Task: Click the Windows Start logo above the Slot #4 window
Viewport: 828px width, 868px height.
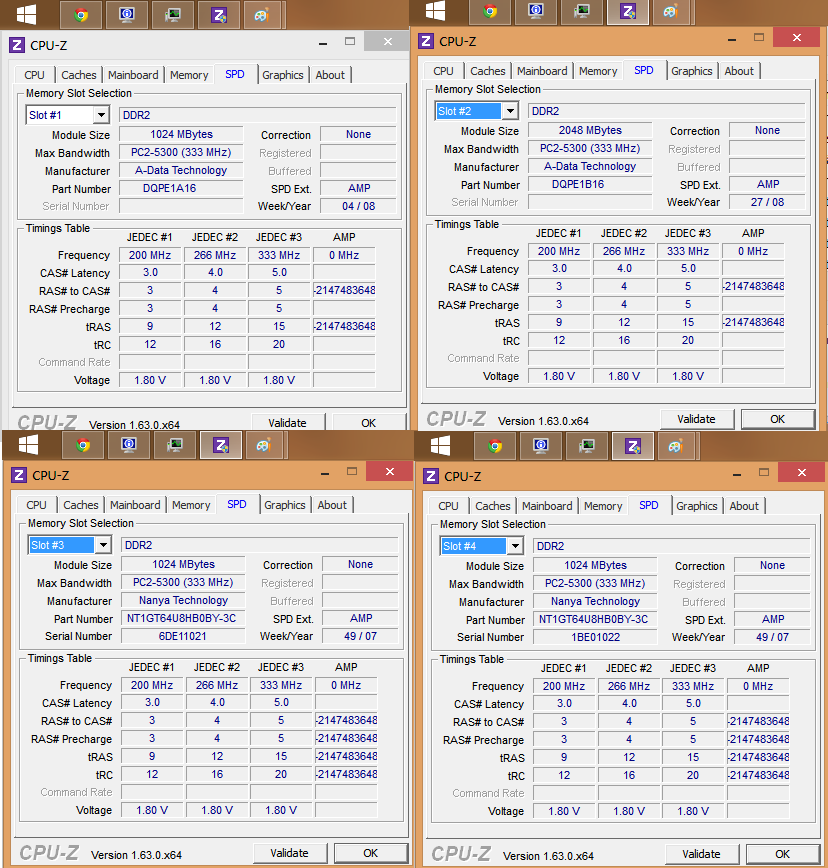Action: pyautogui.click(x=441, y=446)
